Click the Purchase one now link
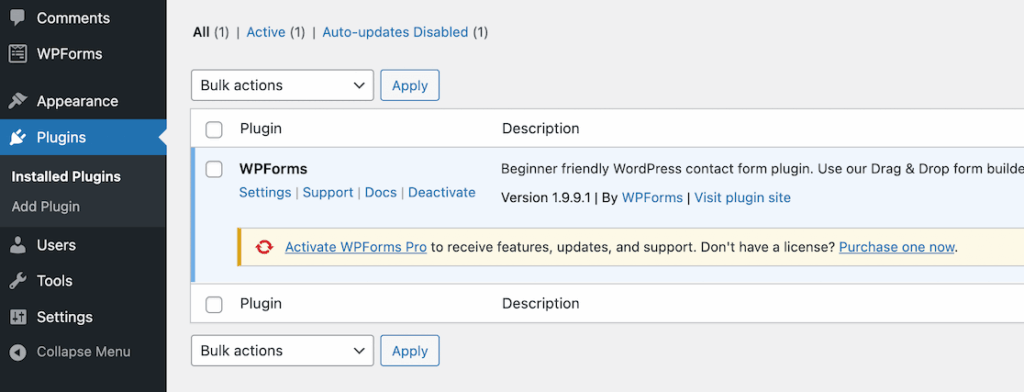Image resolution: width=1024 pixels, height=392 pixels. tap(897, 247)
